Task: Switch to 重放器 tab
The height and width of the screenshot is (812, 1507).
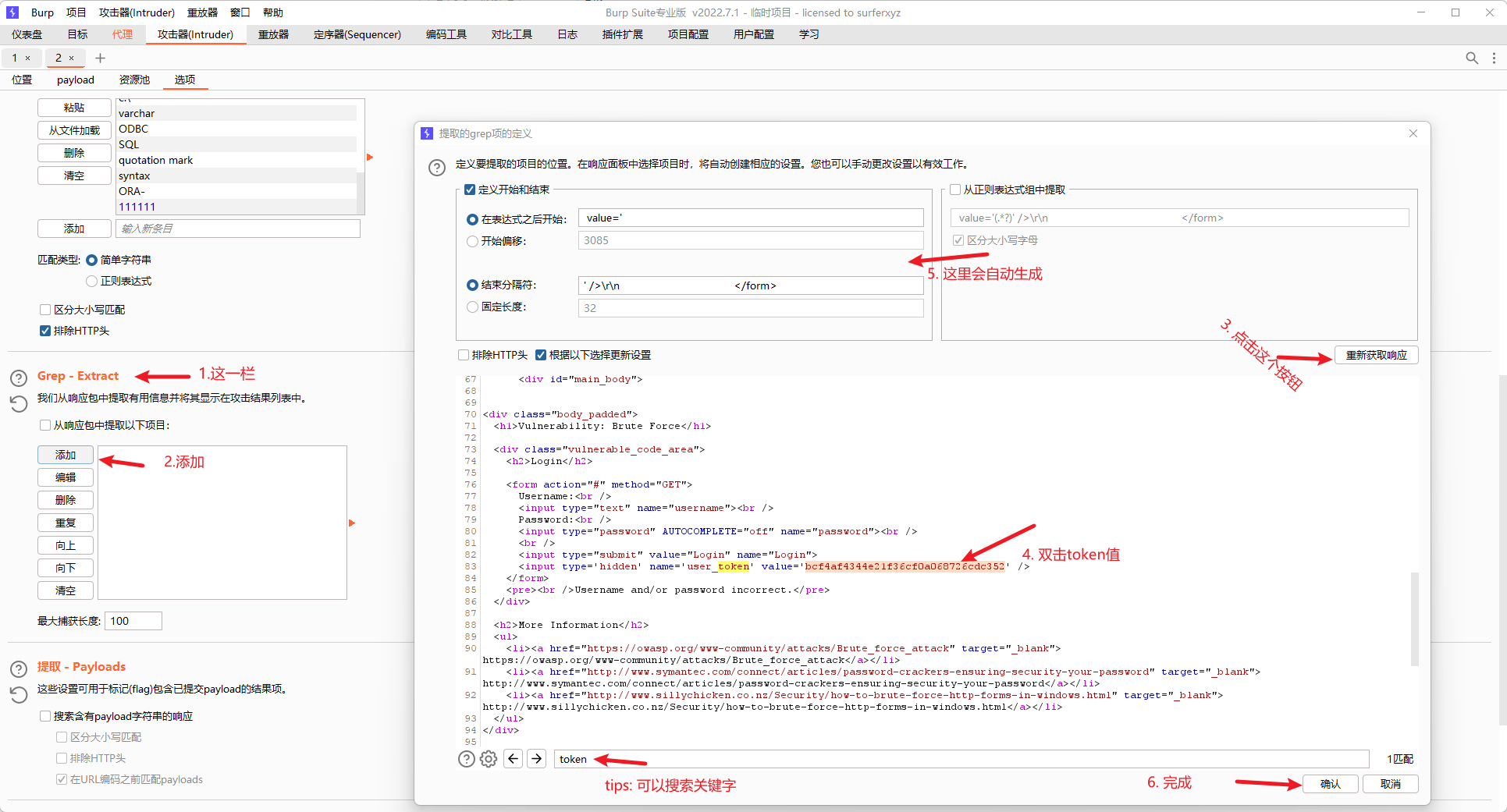Action: (274, 34)
